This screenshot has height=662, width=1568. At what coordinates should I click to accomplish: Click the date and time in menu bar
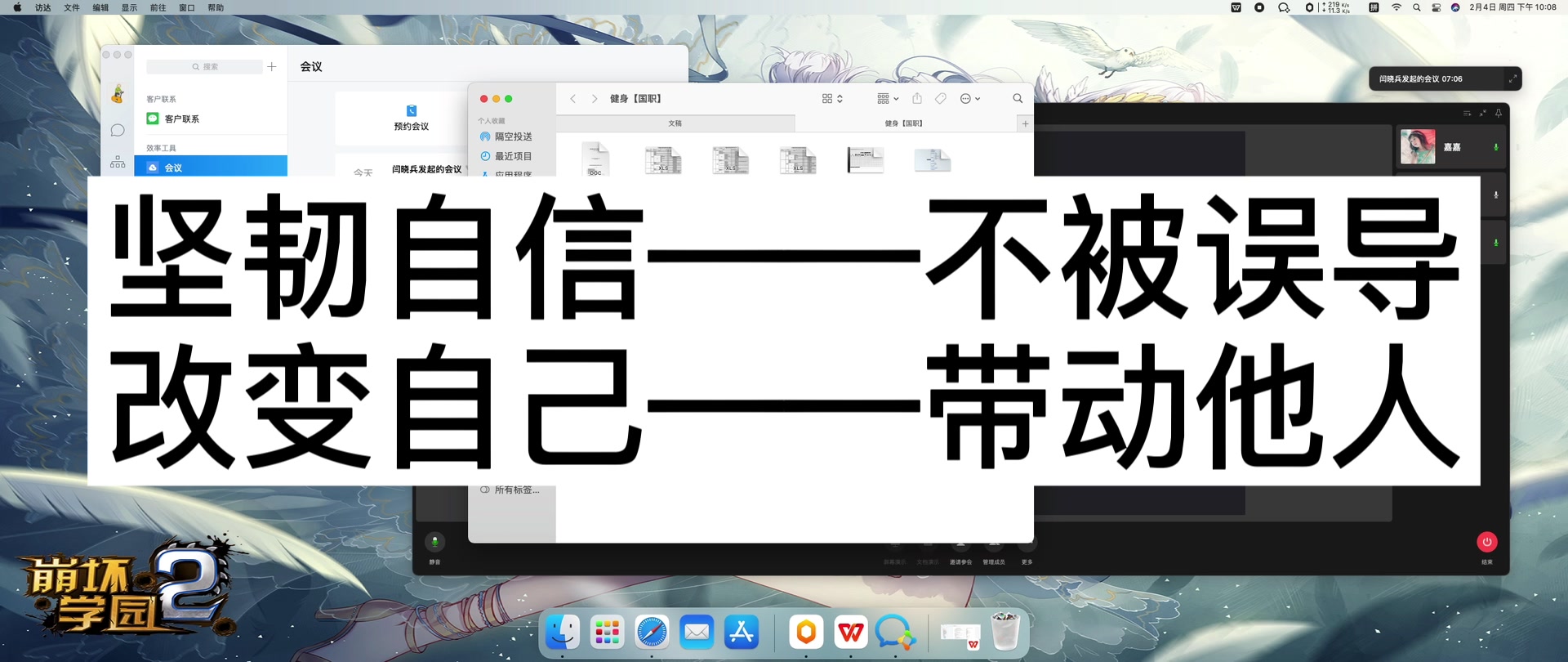tap(1512, 7)
